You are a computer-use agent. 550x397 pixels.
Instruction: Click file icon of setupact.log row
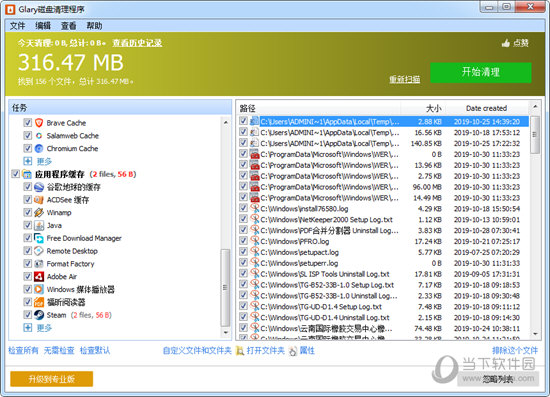pyautogui.click(x=254, y=252)
